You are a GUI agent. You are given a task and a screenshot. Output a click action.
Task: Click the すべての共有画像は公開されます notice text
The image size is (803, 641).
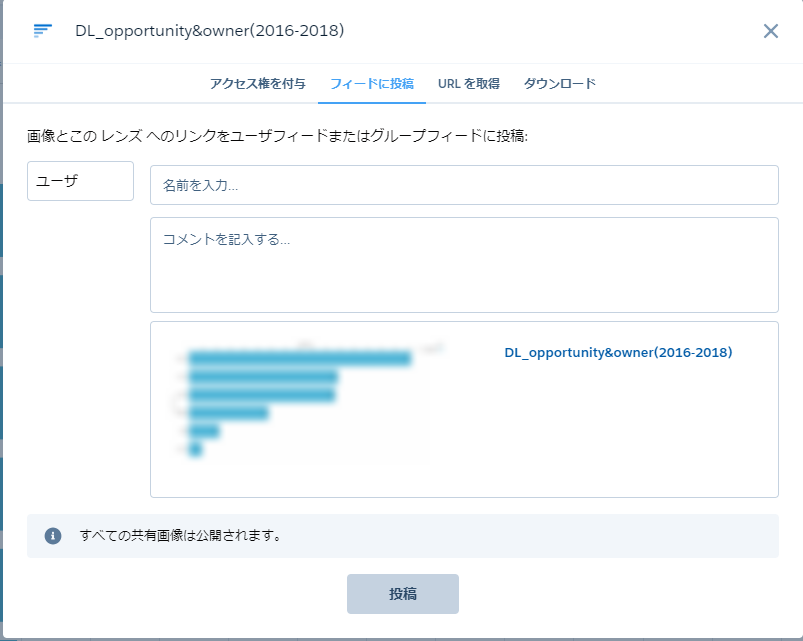(x=181, y=536)
